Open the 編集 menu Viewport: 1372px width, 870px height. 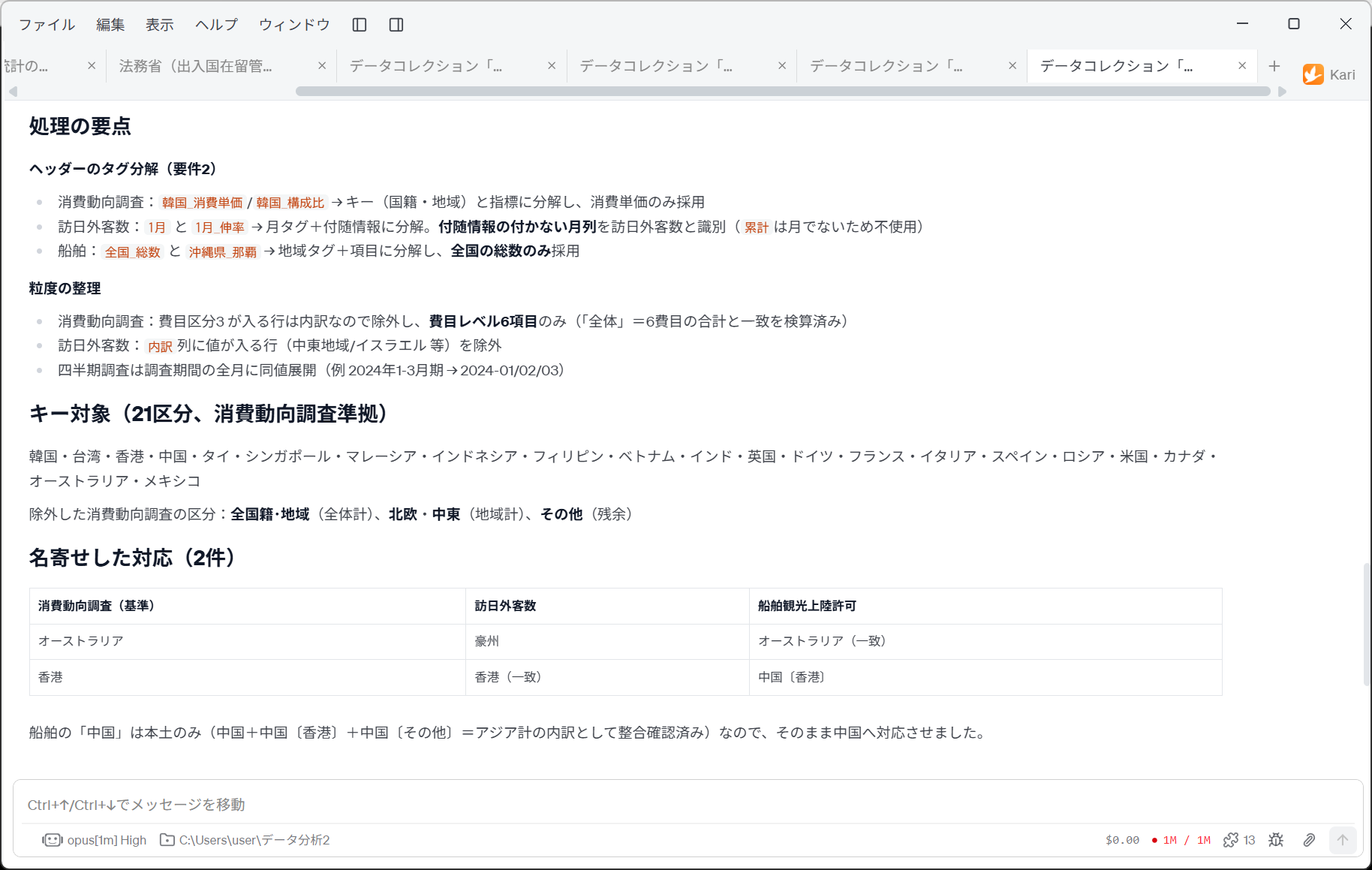[110, 25]
